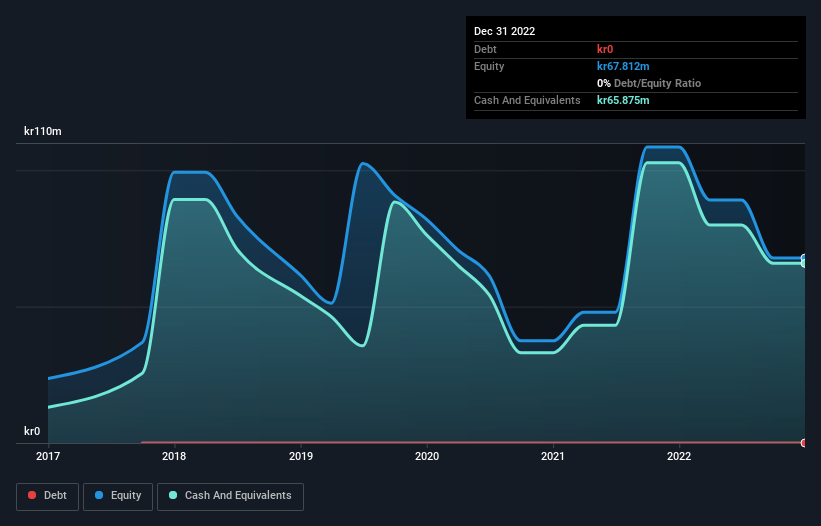Click the red kr0 debt value
The image size is (821, 526).
coord(605,49)
